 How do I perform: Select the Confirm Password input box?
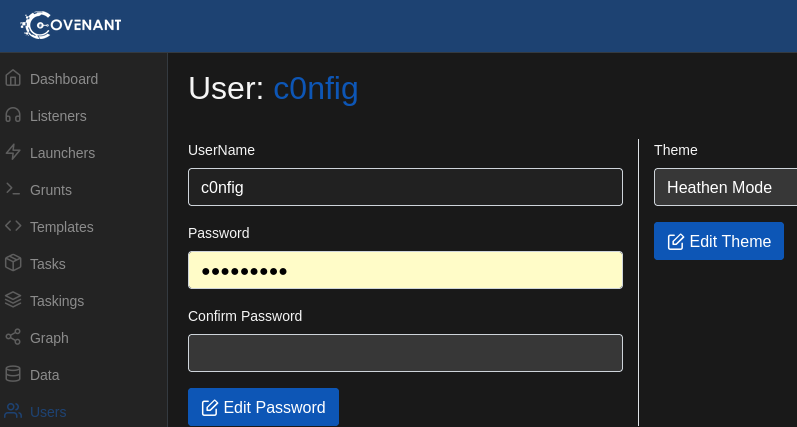point(405,353)
